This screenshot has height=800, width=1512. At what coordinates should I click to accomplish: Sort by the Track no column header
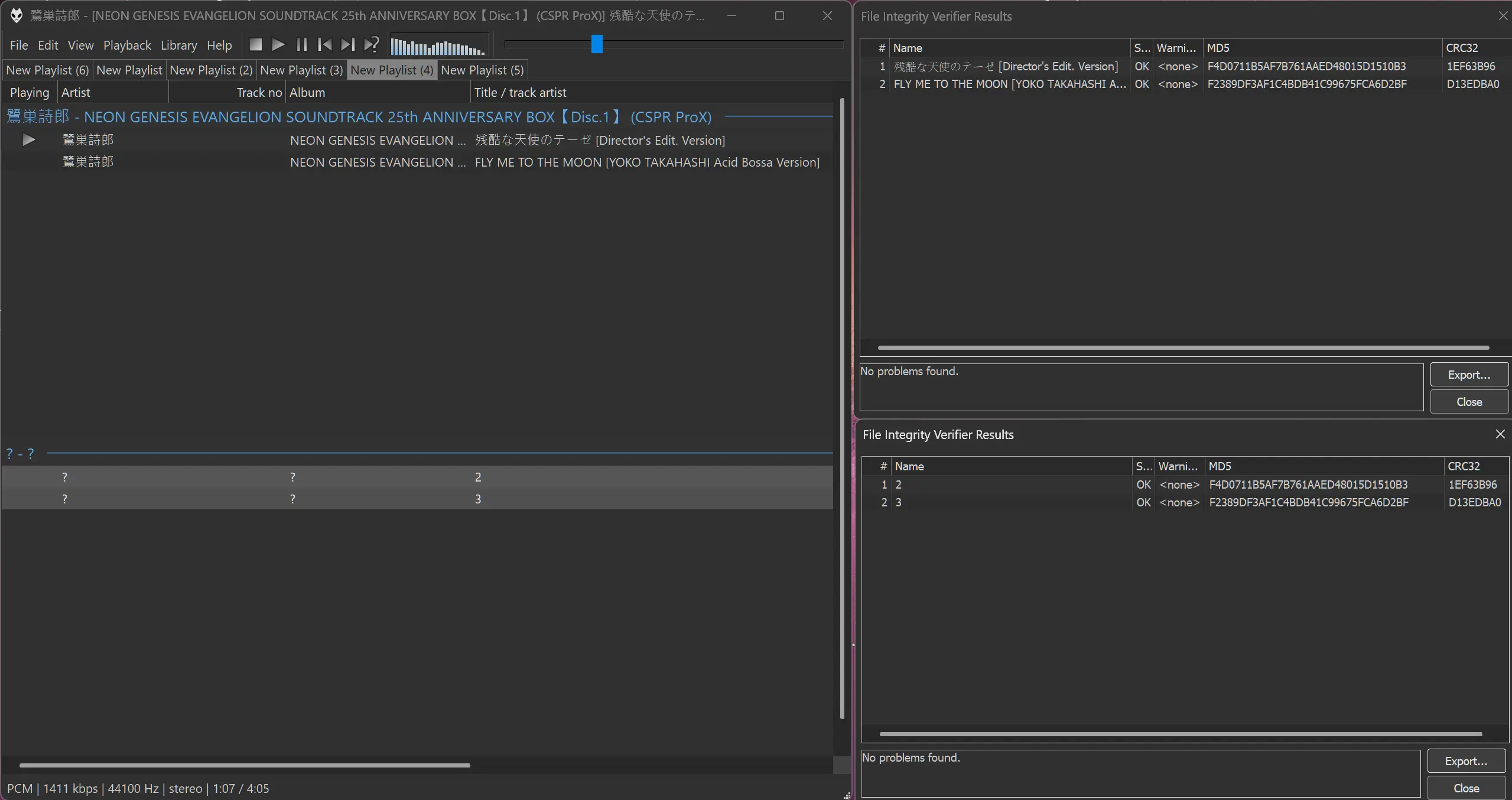(x=227, y=93)
